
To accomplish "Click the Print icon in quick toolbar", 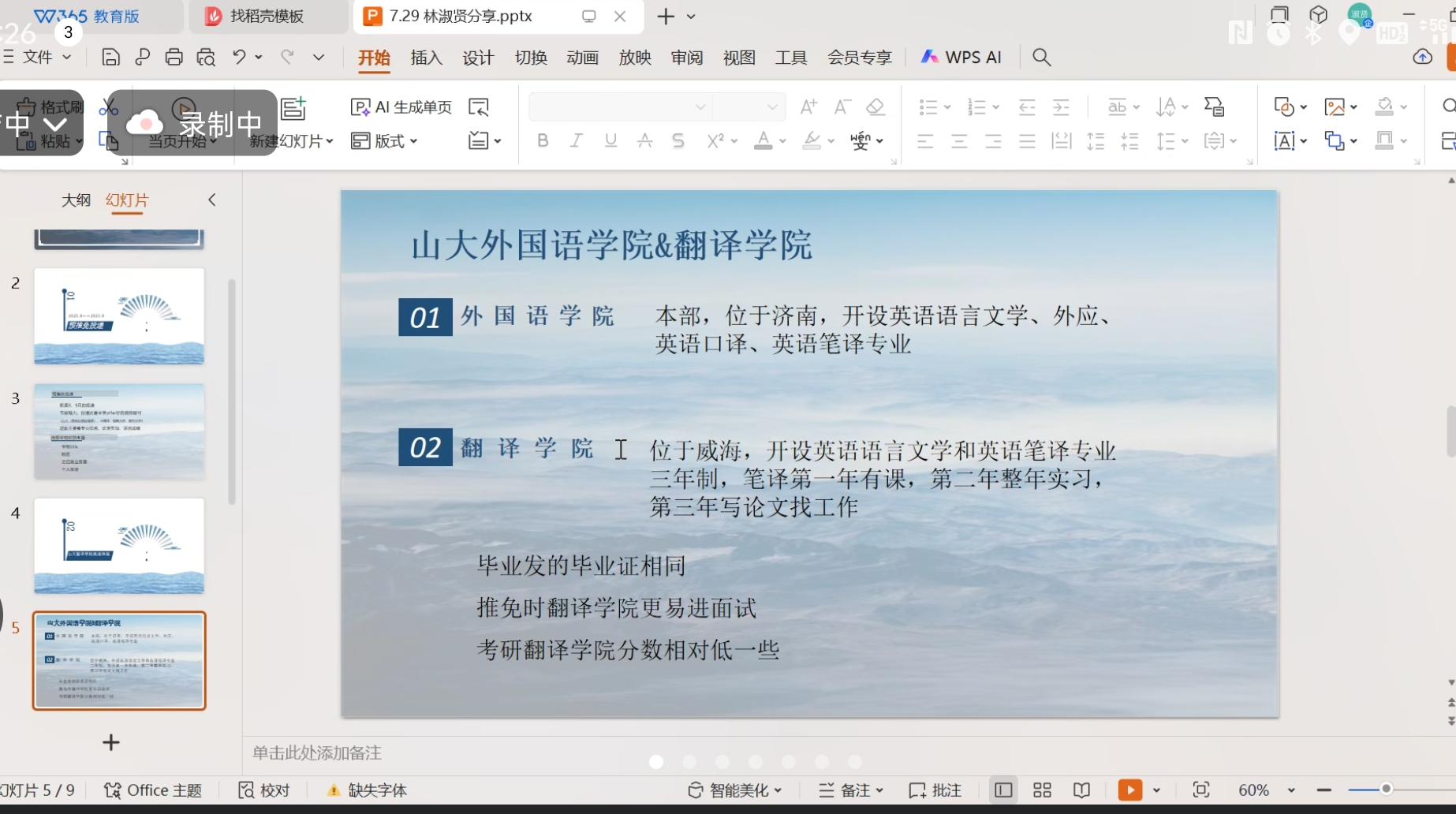I will tap(174, 58).
